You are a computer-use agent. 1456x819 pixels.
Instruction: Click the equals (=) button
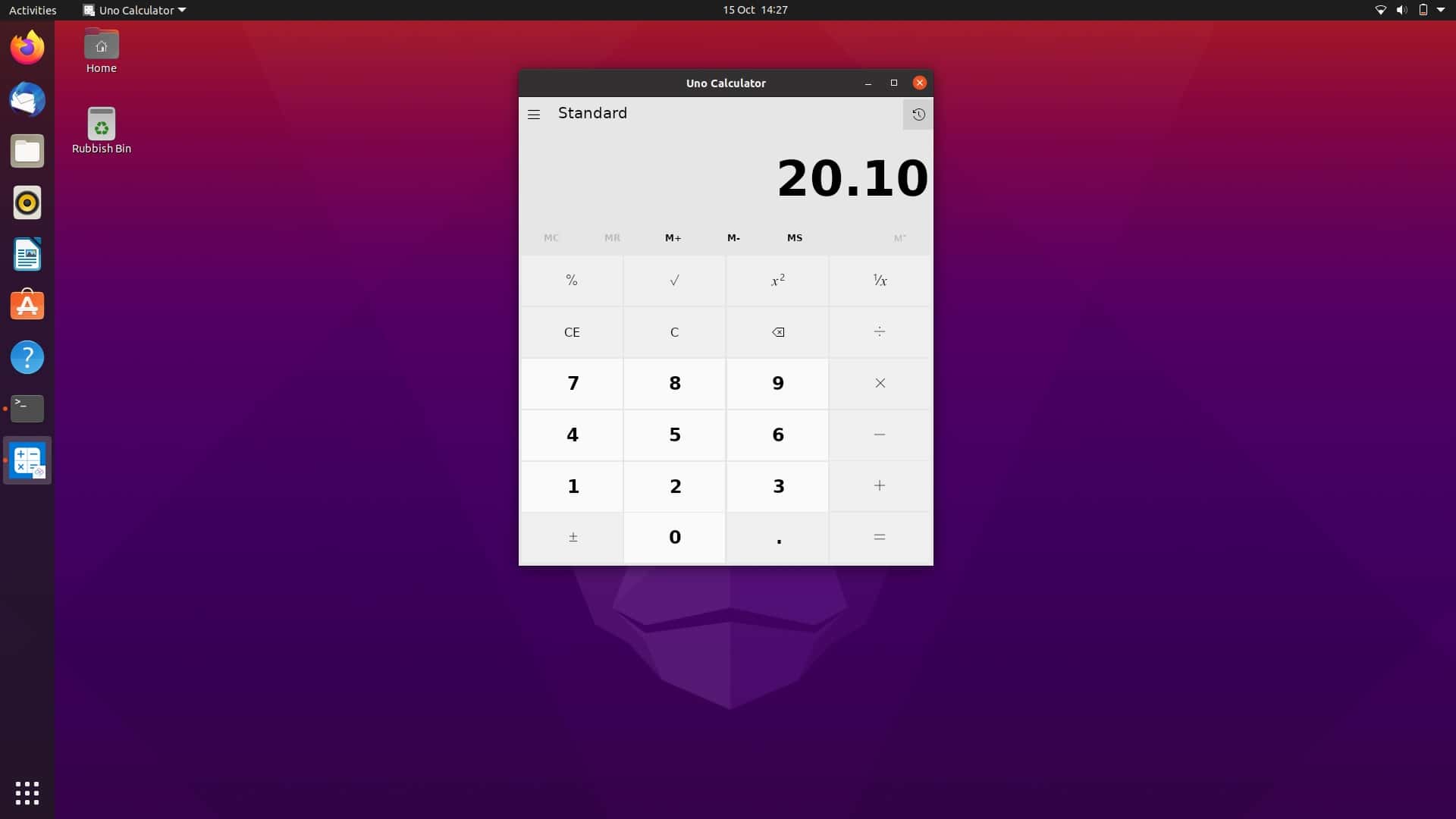(x=879, y=536)
